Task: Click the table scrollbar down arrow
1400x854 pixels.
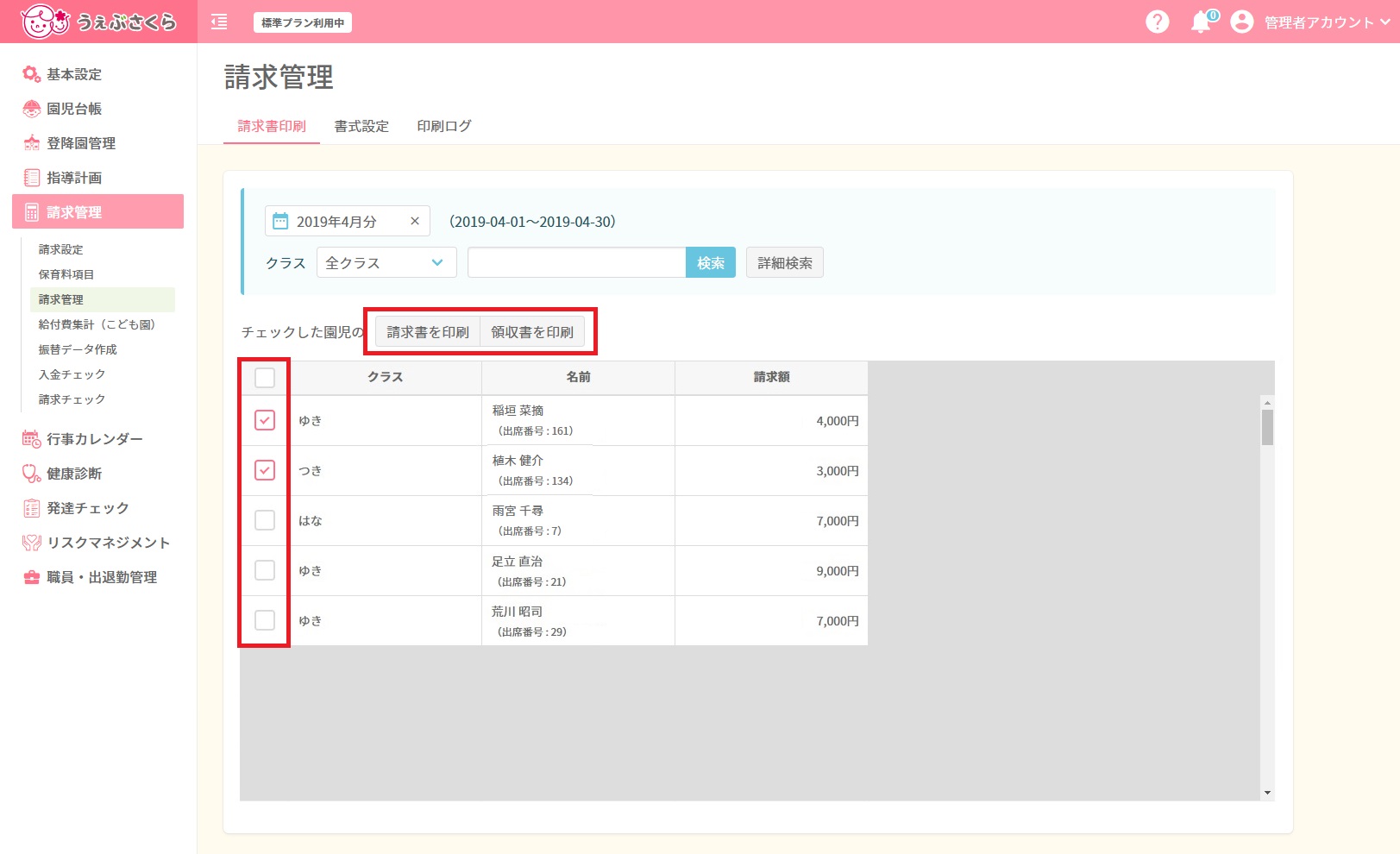Action: pyautogui.click(x=1267, y=793)
